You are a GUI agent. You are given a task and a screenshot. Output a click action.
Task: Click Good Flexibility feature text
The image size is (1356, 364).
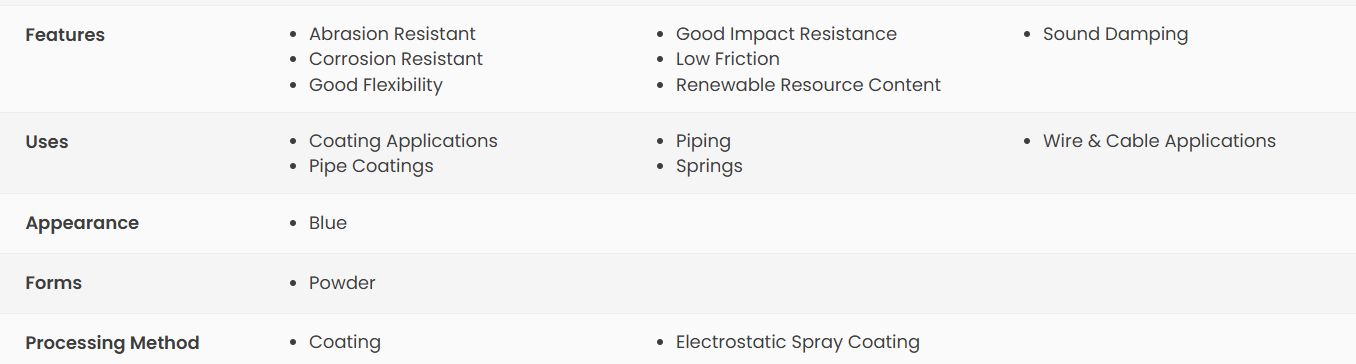376,85
